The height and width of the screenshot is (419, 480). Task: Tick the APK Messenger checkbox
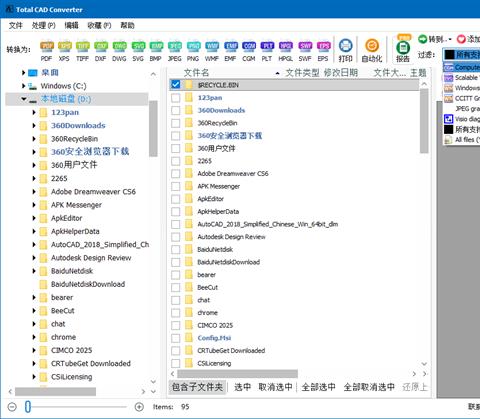pyautogui.click(x=176, y=186)
